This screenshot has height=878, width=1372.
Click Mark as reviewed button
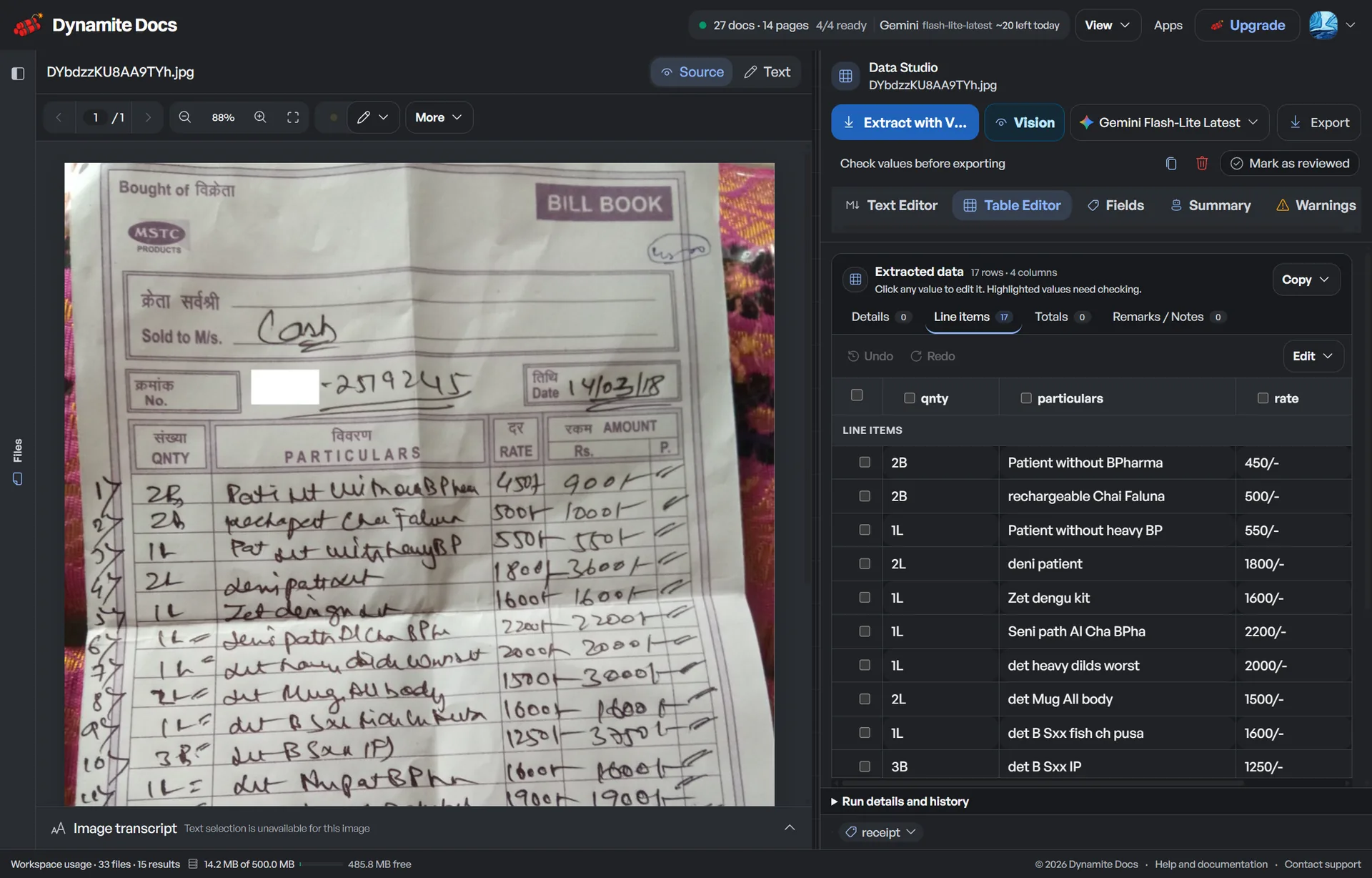tap(1289, 164)
